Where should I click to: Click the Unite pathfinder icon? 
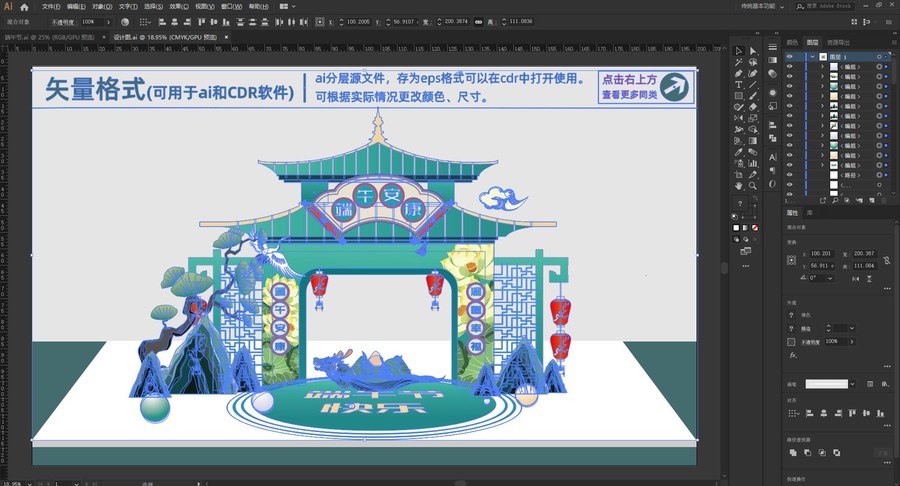(x=793, y=453)
